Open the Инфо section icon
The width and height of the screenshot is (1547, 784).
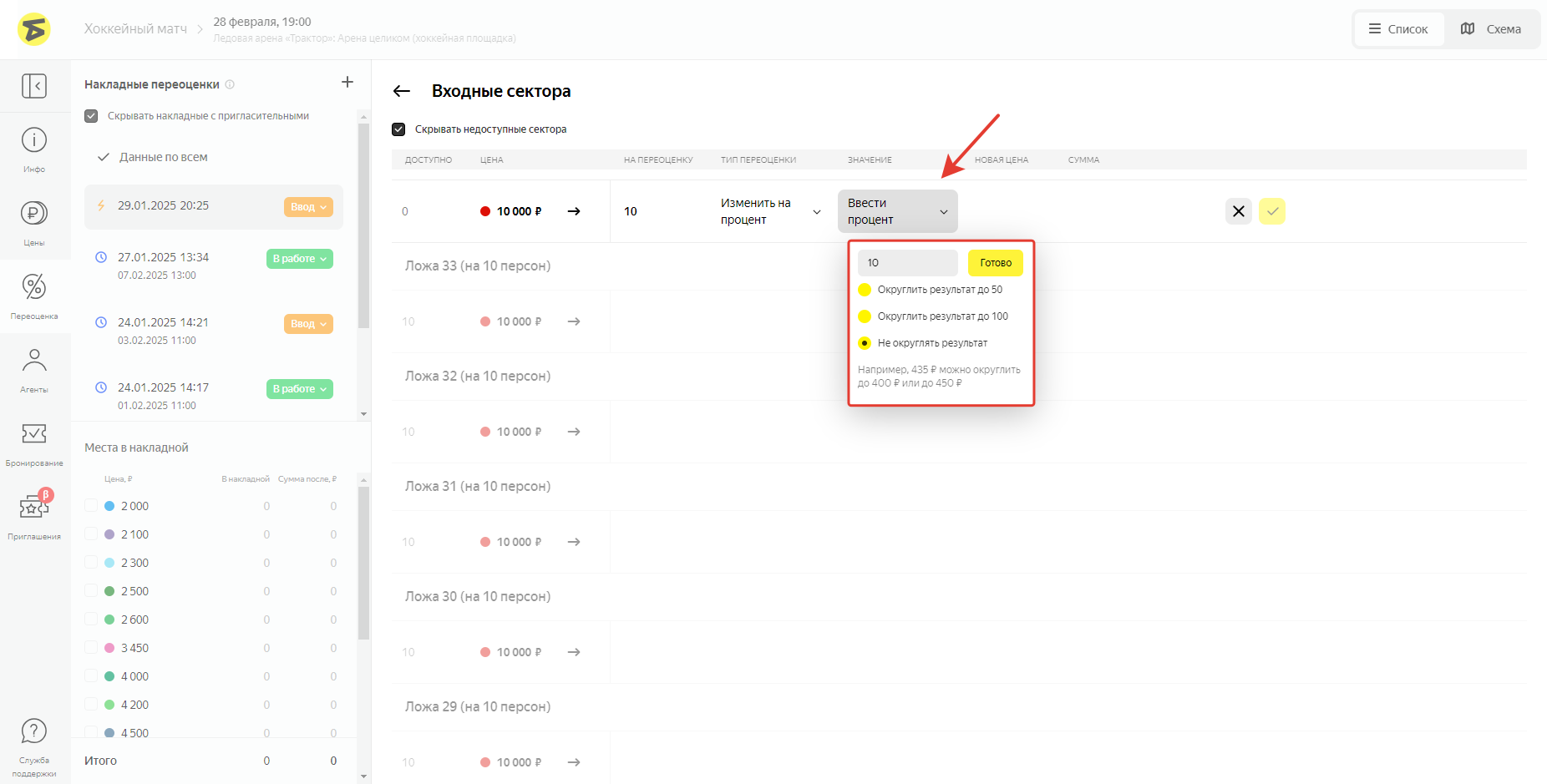point(34,140)
